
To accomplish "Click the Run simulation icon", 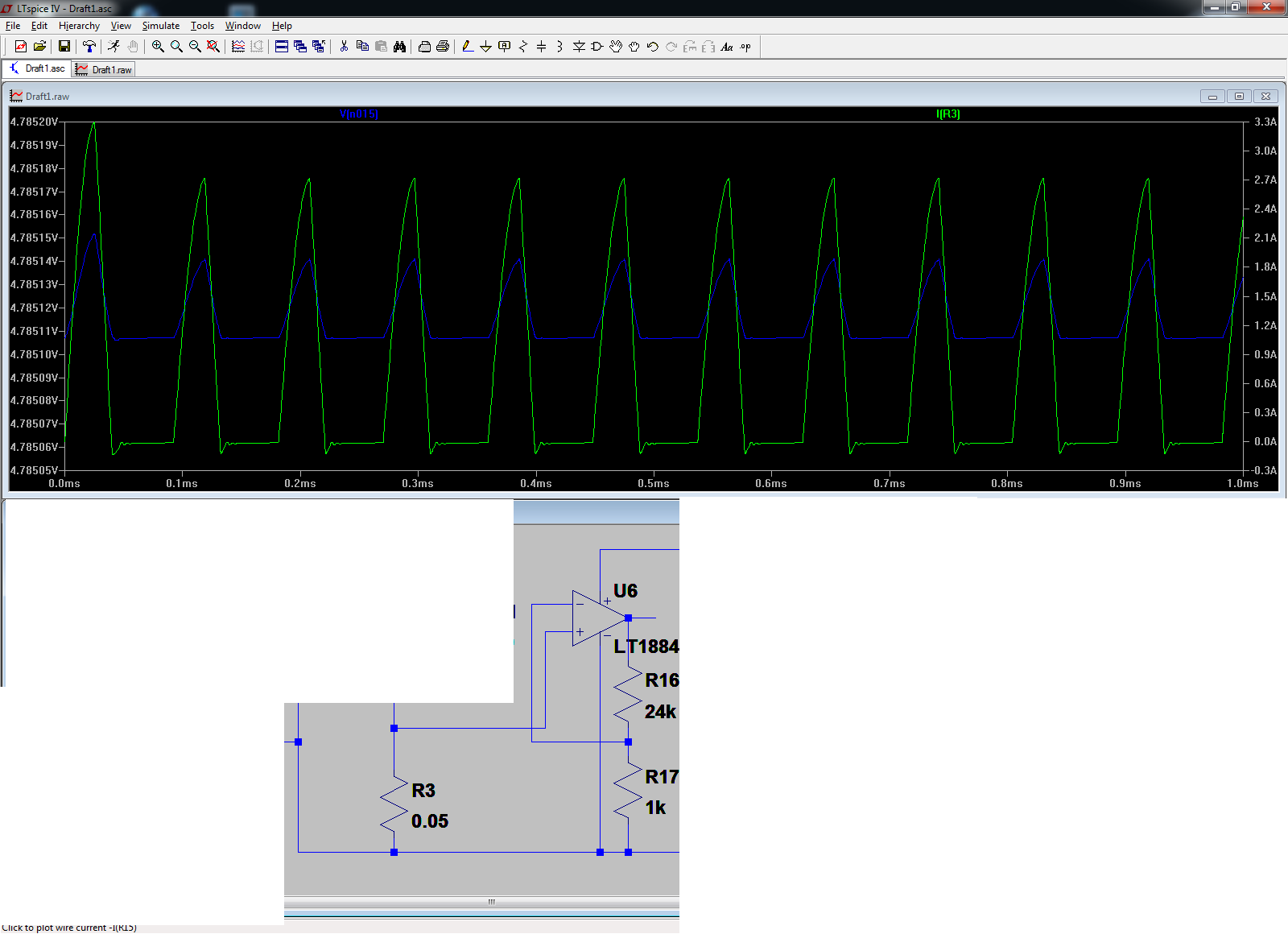I will click(x=114, y=47).
